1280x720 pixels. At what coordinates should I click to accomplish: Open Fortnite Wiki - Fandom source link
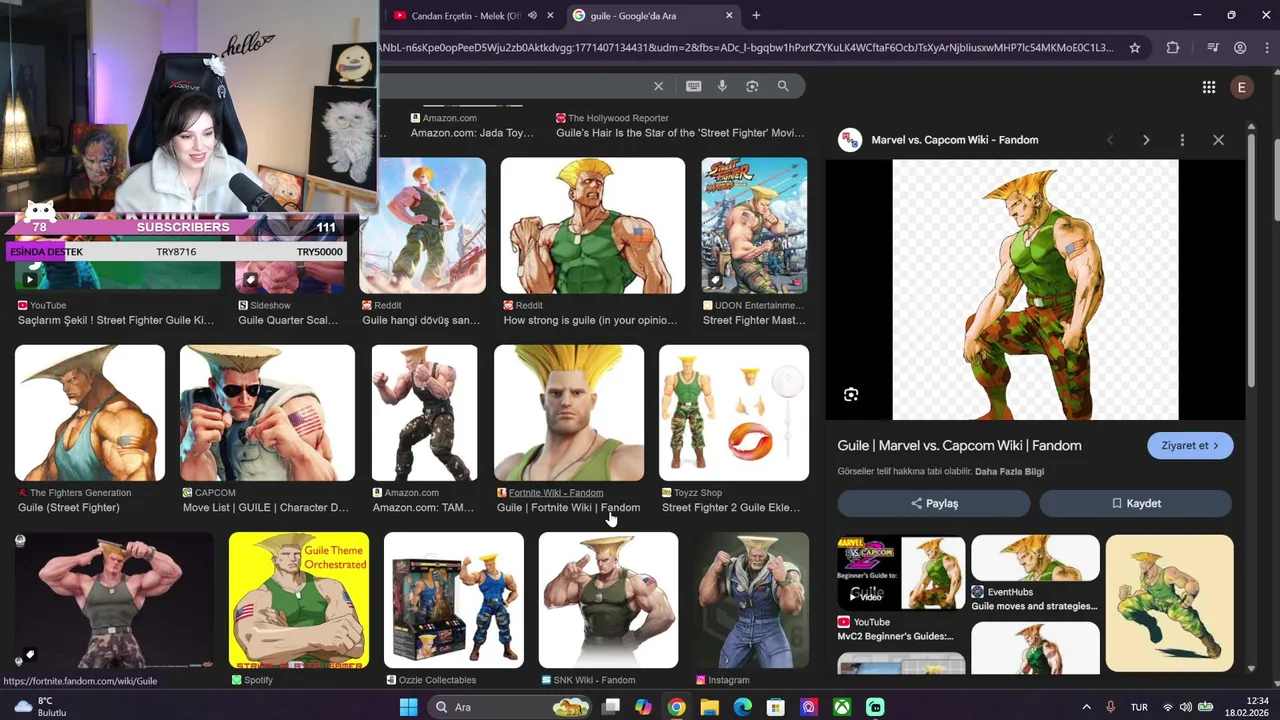point(556,492)
